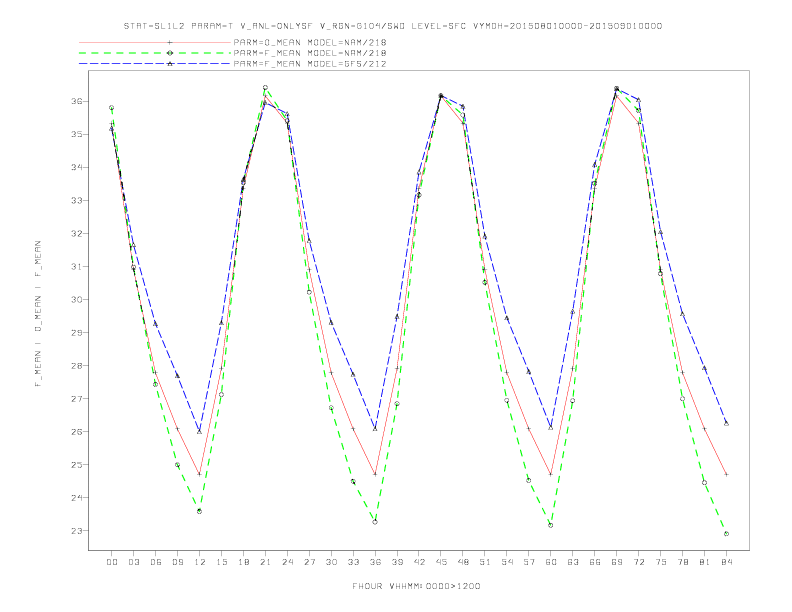Click x-axis forecast hour label 42
Viewport: 792px width, 612px height.
click(419, 562)
